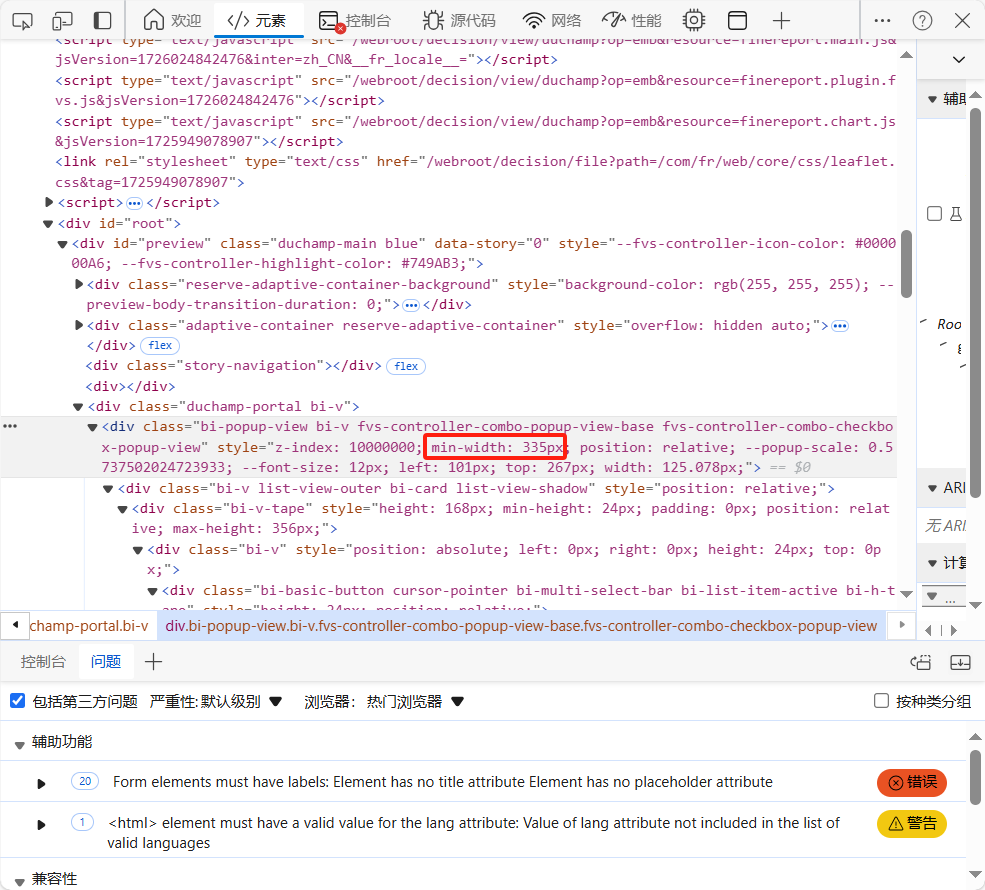Open the 控制台 console tab in top toolbar
Screen dimensions: 985x890
pos(354,21)
